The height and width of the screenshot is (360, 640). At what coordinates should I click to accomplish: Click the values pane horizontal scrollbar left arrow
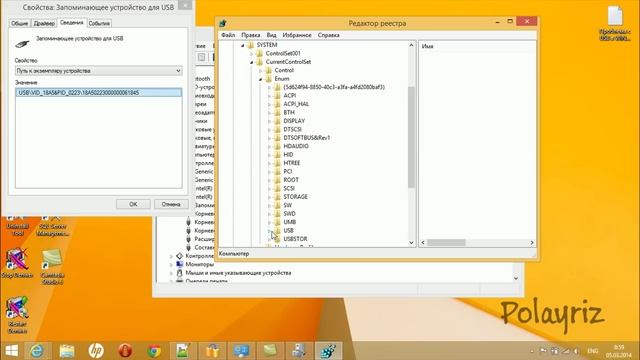point(423,242)
